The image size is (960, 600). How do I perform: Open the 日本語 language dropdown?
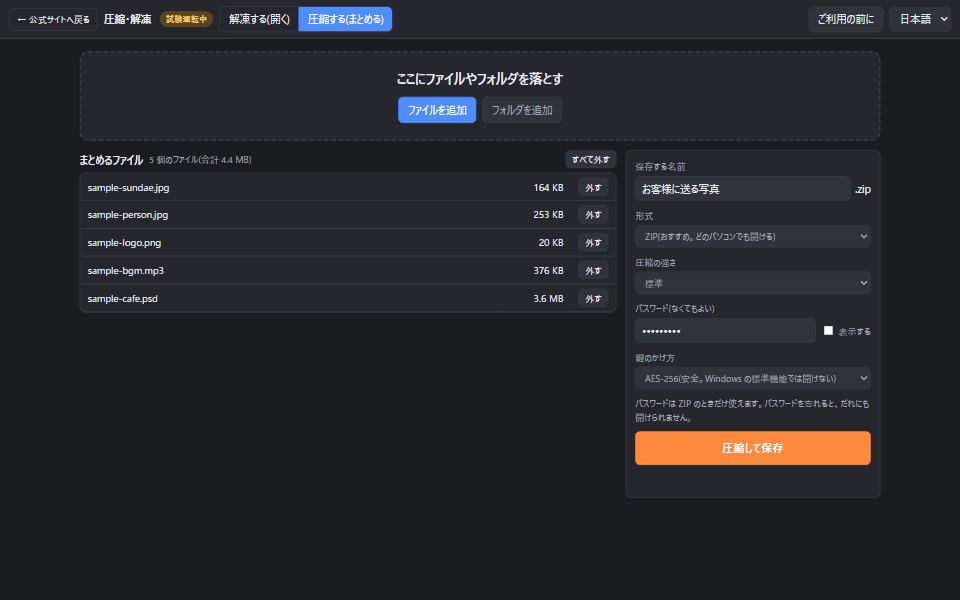coord(920,19)
